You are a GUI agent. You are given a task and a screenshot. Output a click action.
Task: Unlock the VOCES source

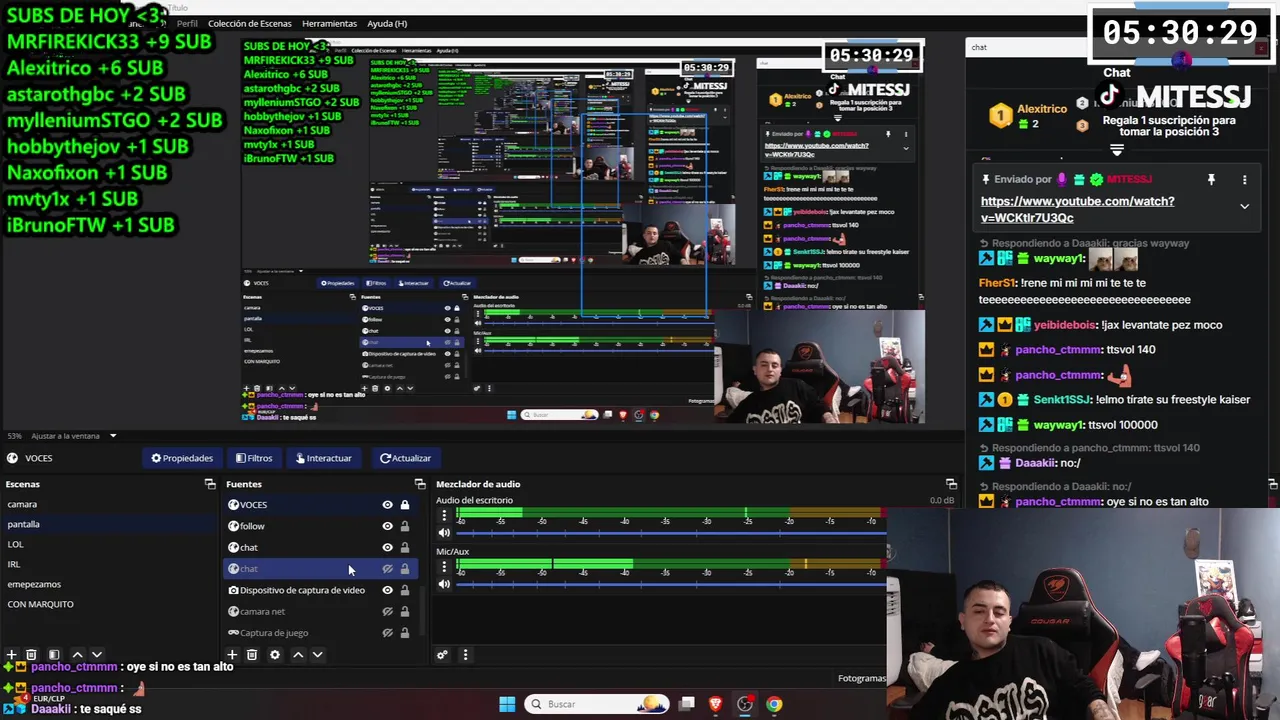point(405,505)
